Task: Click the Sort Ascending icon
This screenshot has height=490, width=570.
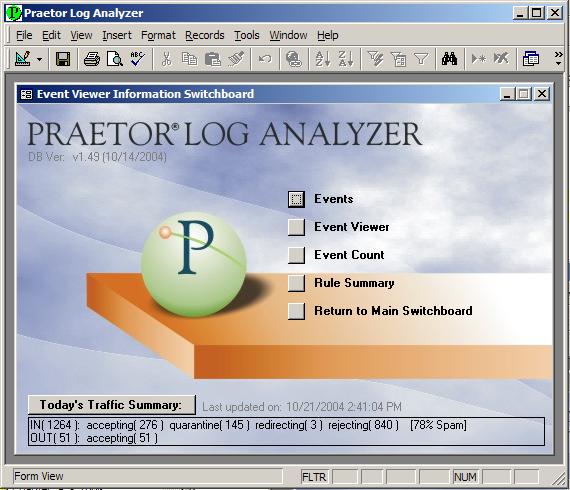Action: 323,59
